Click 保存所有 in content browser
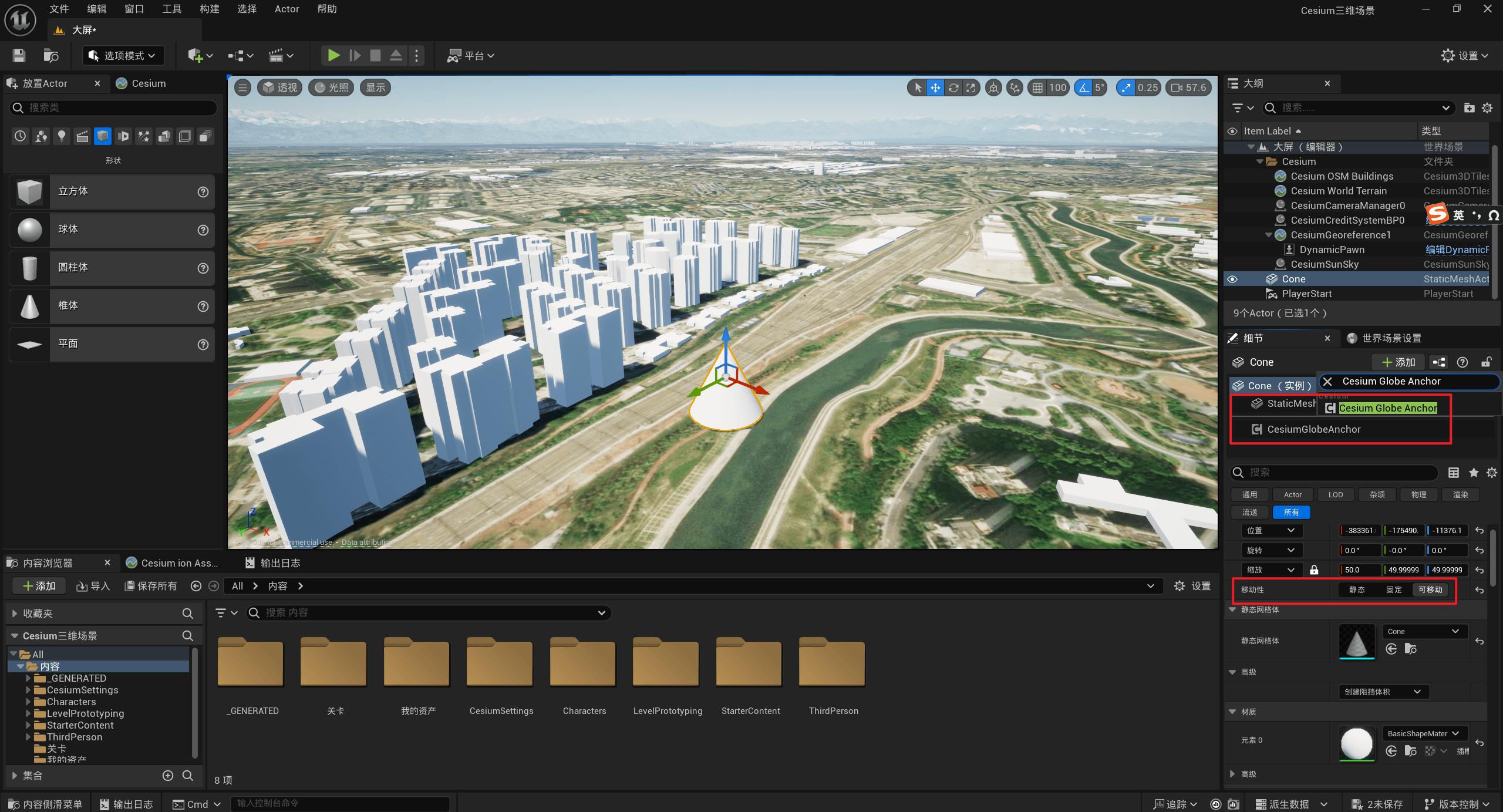Image resolution: width=1503 pixels, height=812 pixels. [151, 586]
